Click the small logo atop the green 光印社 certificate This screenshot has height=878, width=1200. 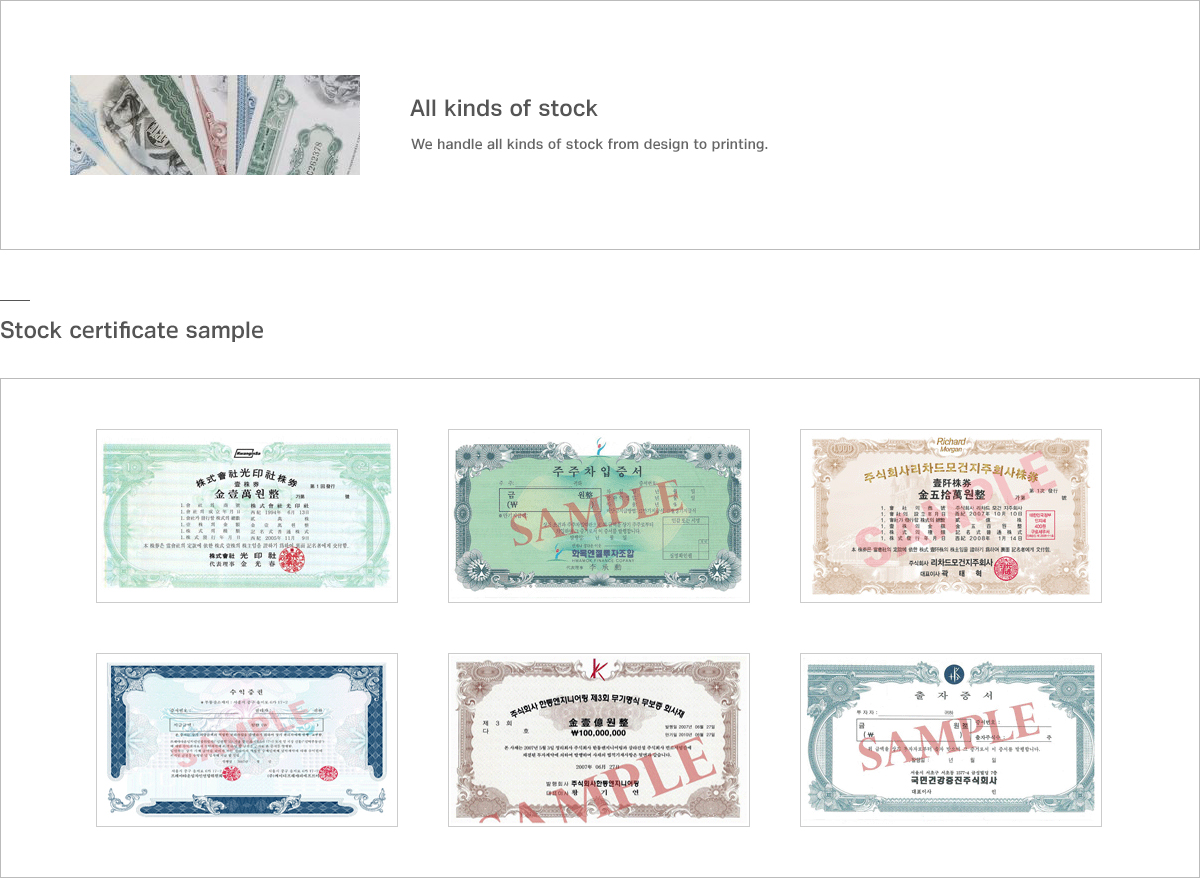point(247,451)
